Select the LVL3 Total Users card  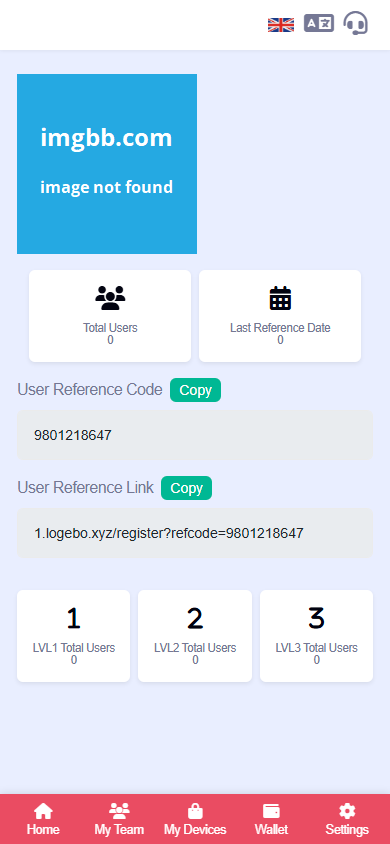coord(316,636)
